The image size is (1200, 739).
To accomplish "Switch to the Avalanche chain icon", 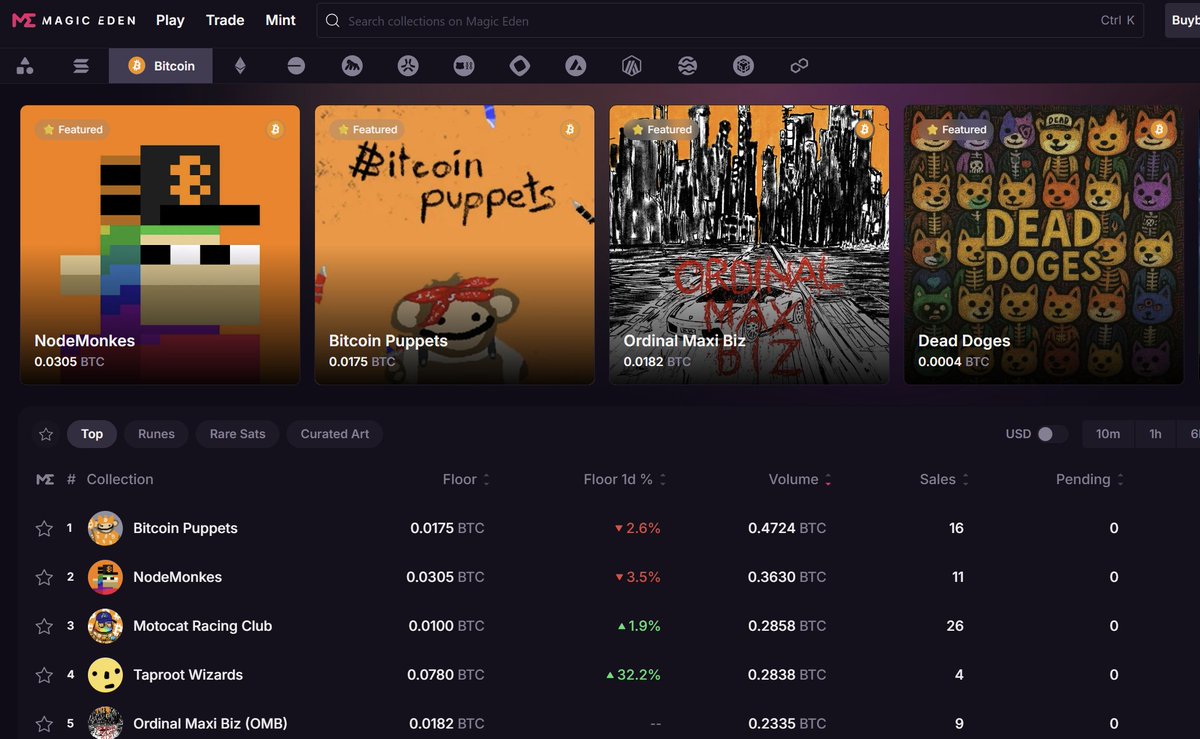I will [x=575, y=66].
